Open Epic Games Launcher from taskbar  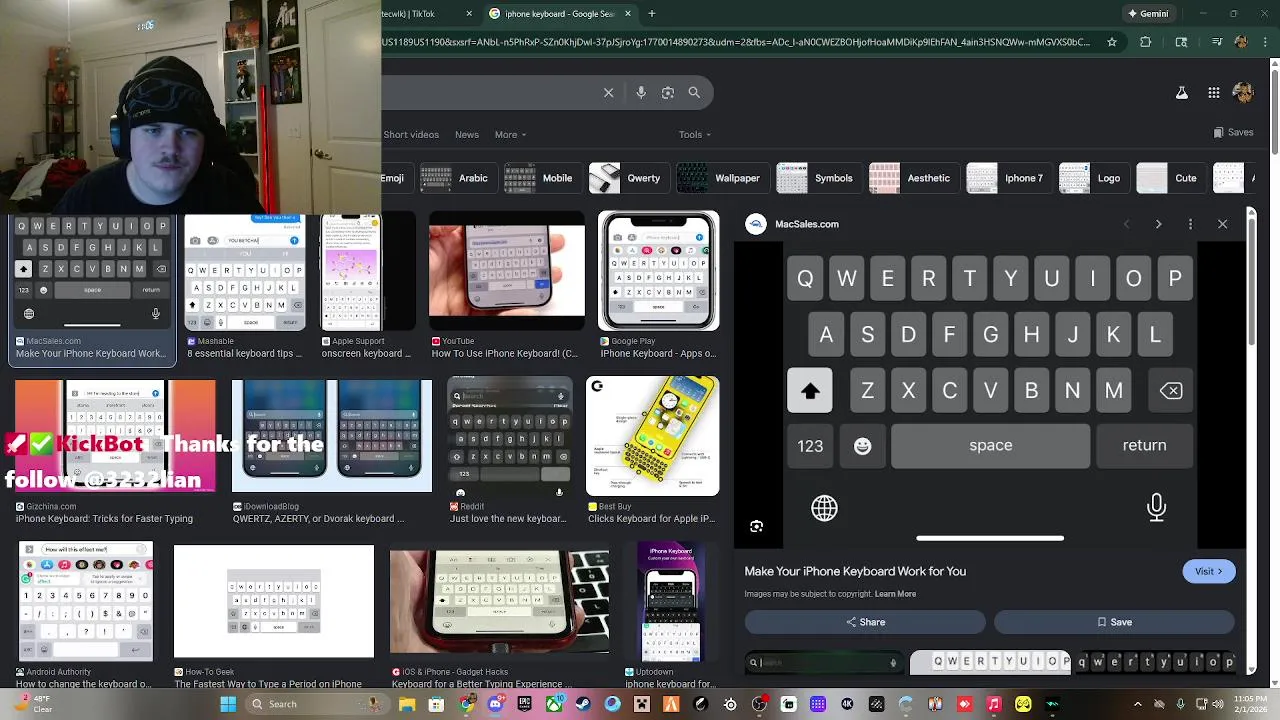tap(524, 704)
